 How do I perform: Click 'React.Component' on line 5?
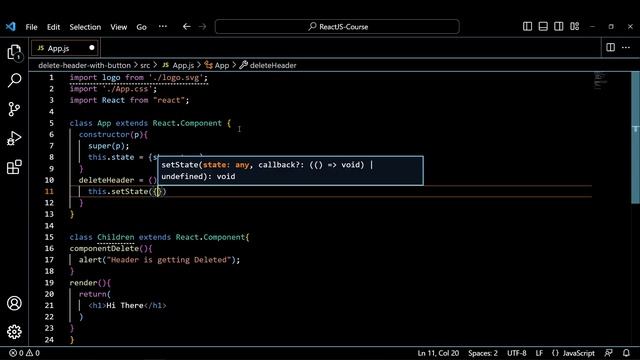tap(187, 123)
